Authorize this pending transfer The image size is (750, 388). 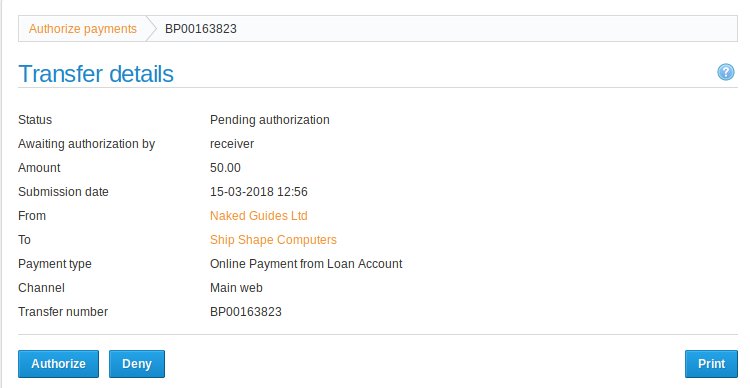58,364
